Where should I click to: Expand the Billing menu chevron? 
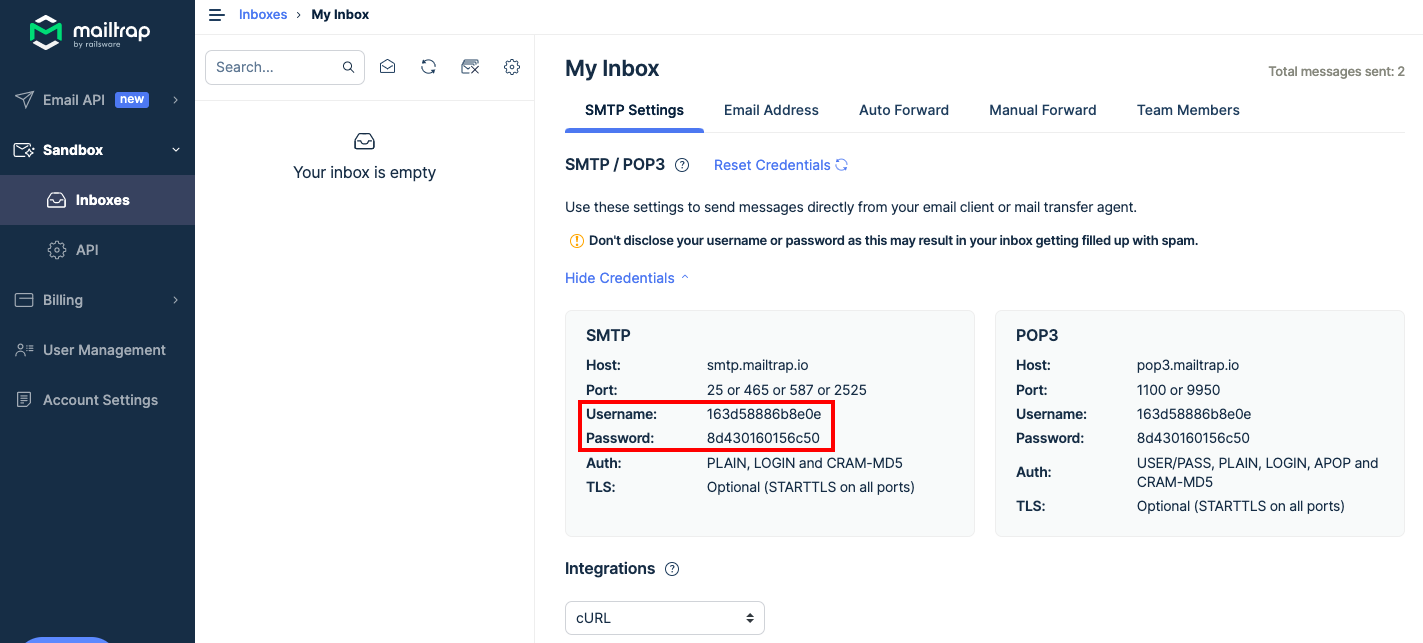coord(176,300)
